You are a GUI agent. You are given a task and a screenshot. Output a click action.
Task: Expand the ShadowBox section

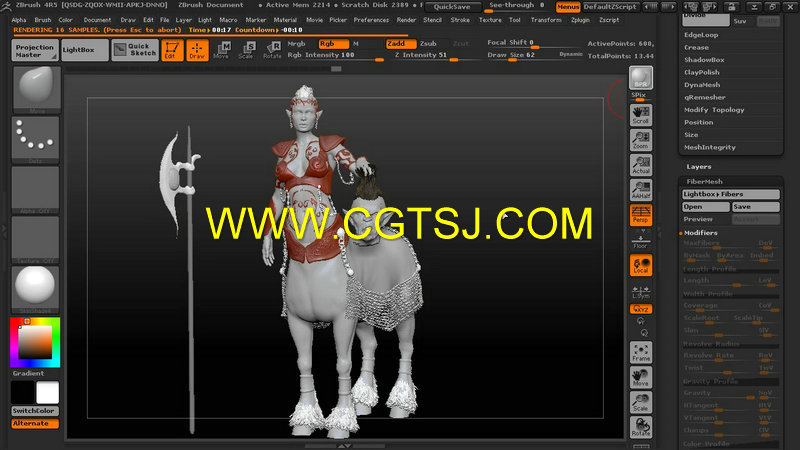click(704, 60)
